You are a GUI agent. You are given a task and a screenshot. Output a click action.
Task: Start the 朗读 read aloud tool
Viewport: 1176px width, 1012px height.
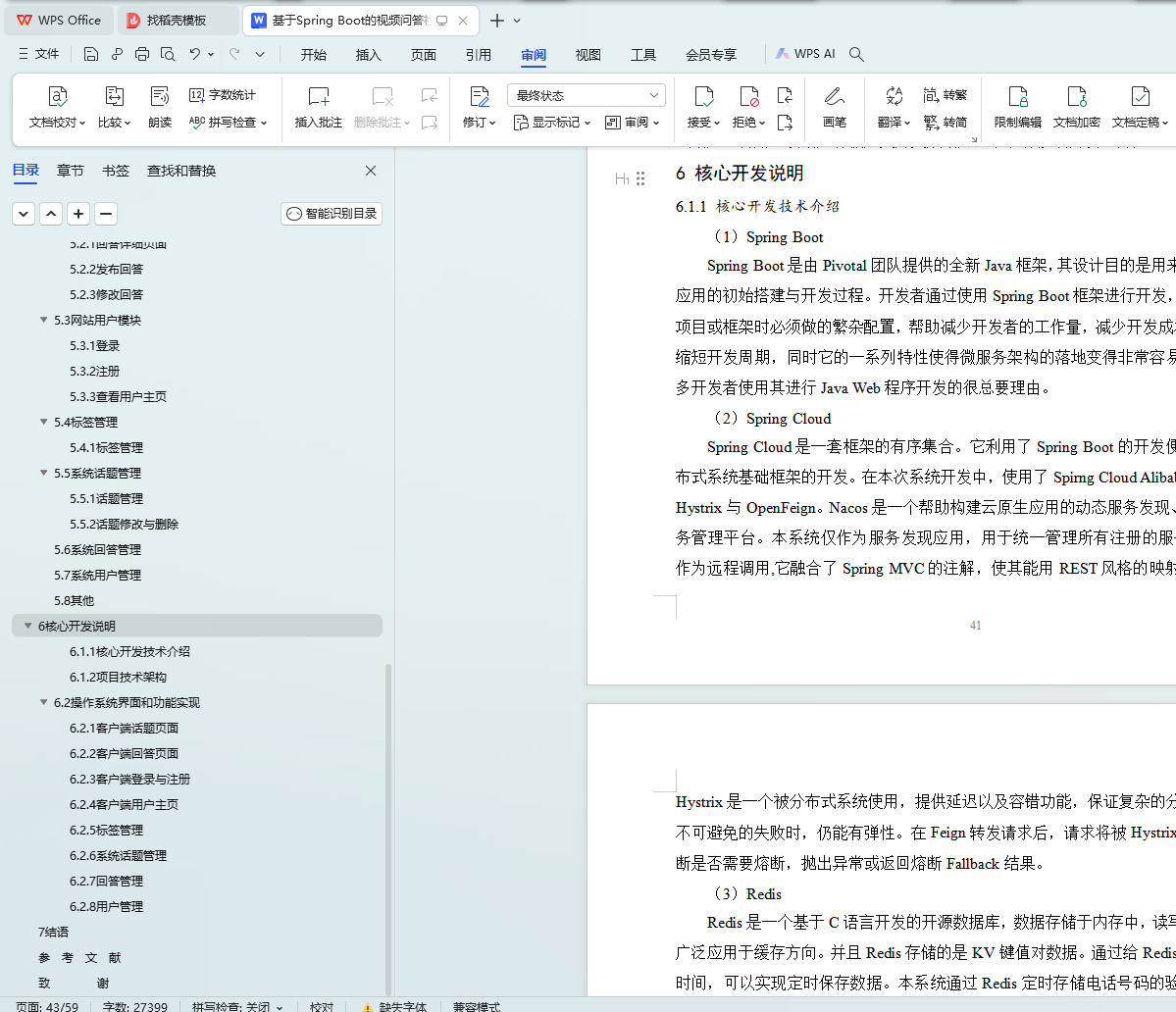tap(160, 107)
